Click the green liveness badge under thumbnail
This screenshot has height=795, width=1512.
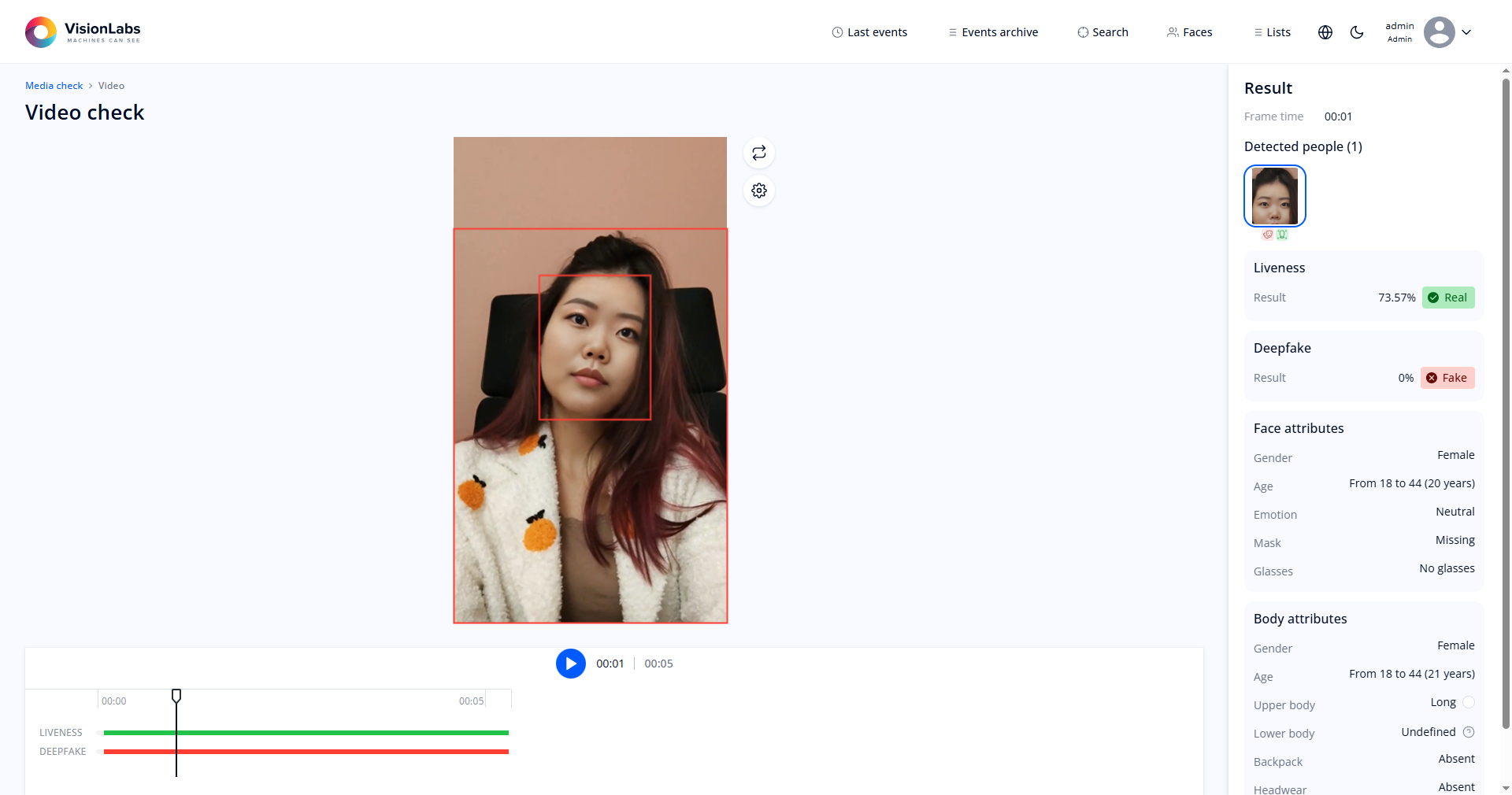click(1282, 235)
